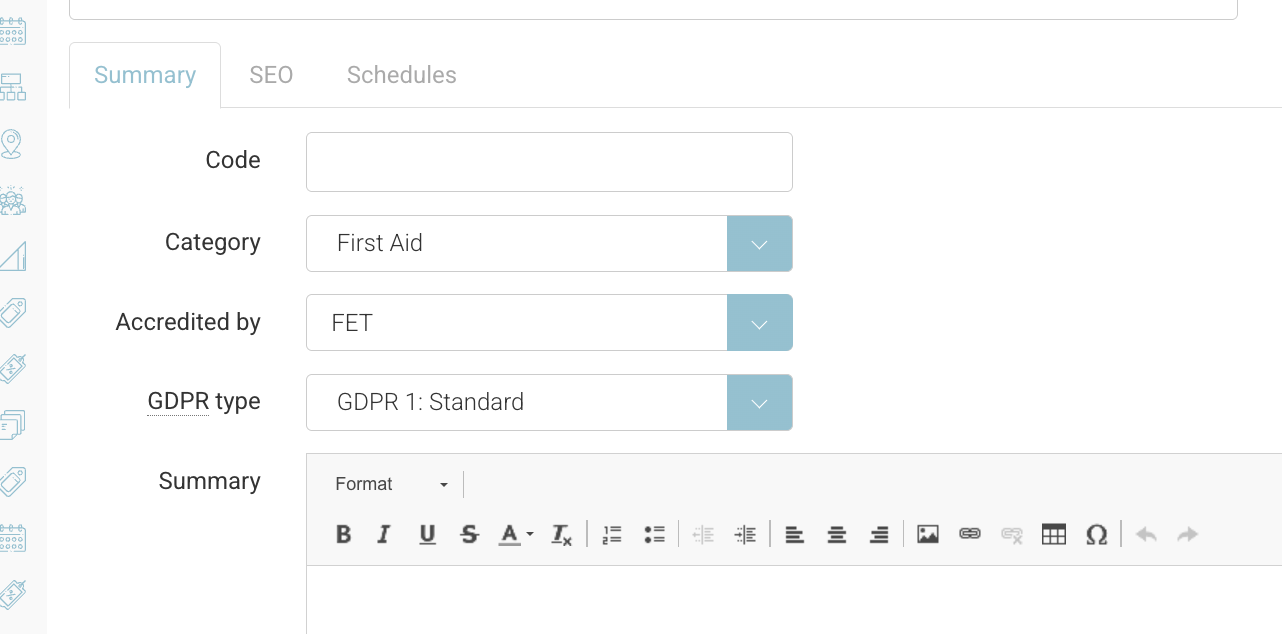Insert a table into the summary
Viewport: 1282px width, 634px height.
click(x=1054, y=534)
